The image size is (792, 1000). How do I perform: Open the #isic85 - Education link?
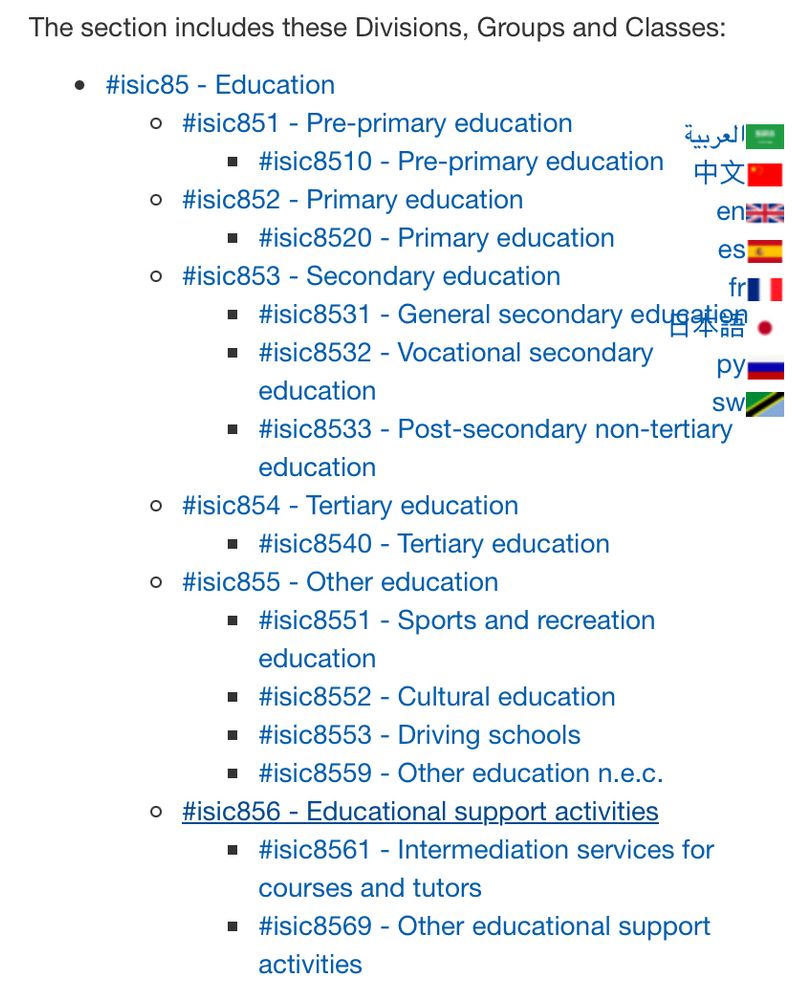[x=220, y=85]
